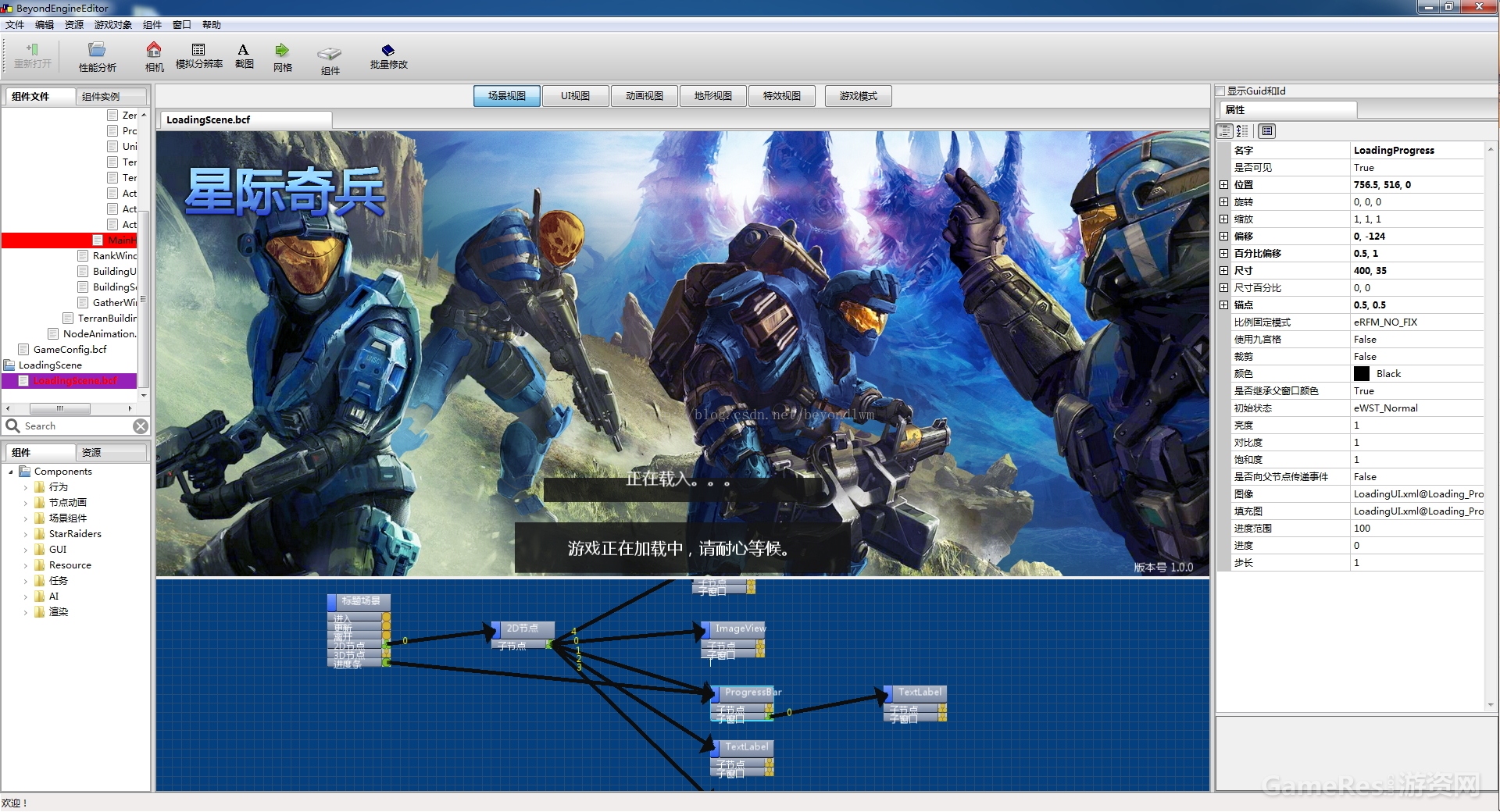1500x812 pixels.
Task: Switch to the 组件实例 tab
Action: (x=111, y=97)
